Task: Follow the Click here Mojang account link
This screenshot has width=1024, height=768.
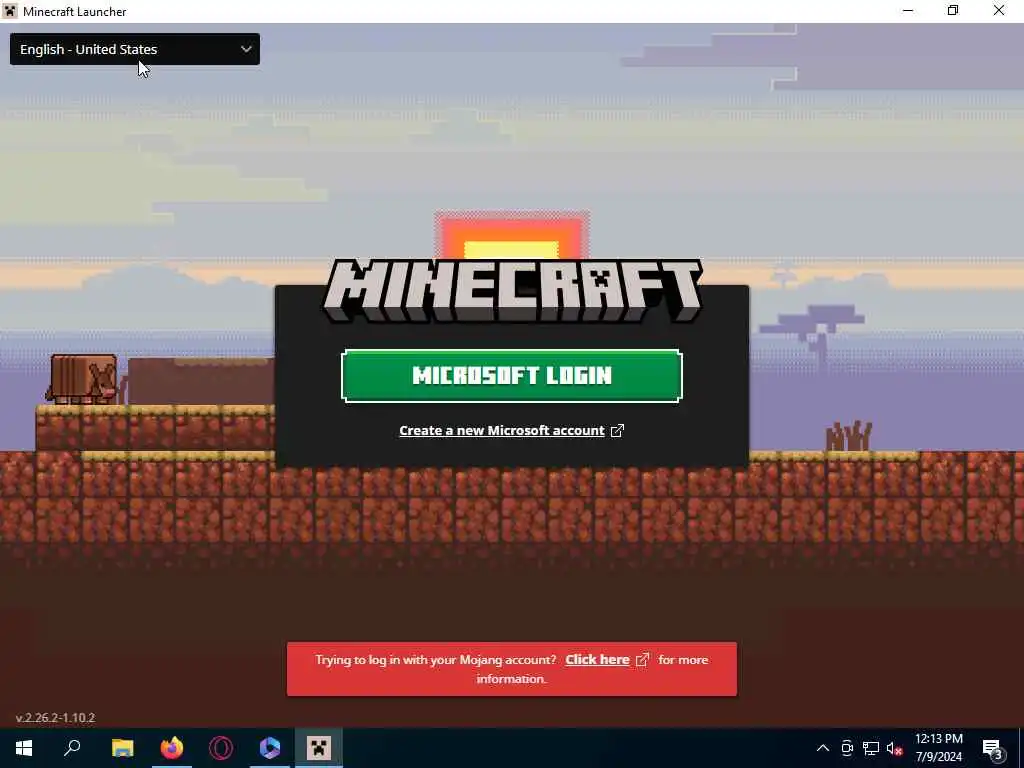Action: [597, 660]
